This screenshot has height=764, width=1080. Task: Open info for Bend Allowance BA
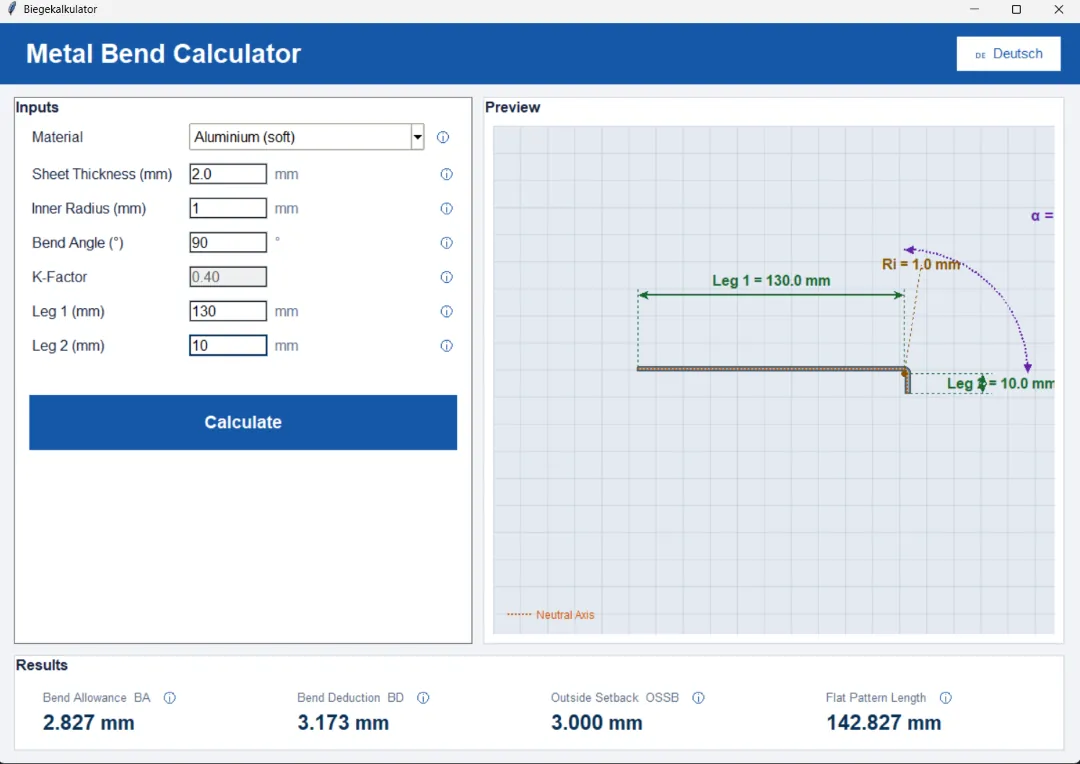click(169, 698)
